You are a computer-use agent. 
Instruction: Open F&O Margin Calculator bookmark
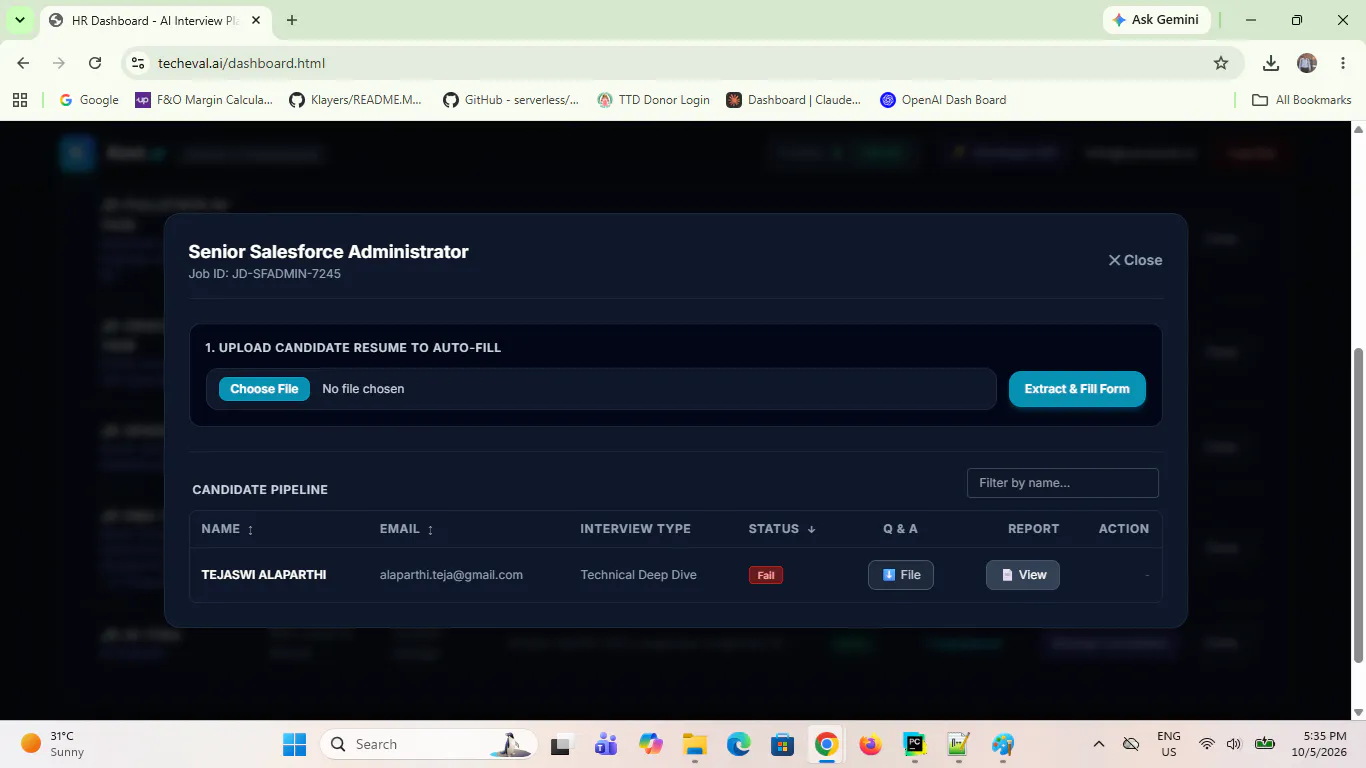click(x=204, y=100)
